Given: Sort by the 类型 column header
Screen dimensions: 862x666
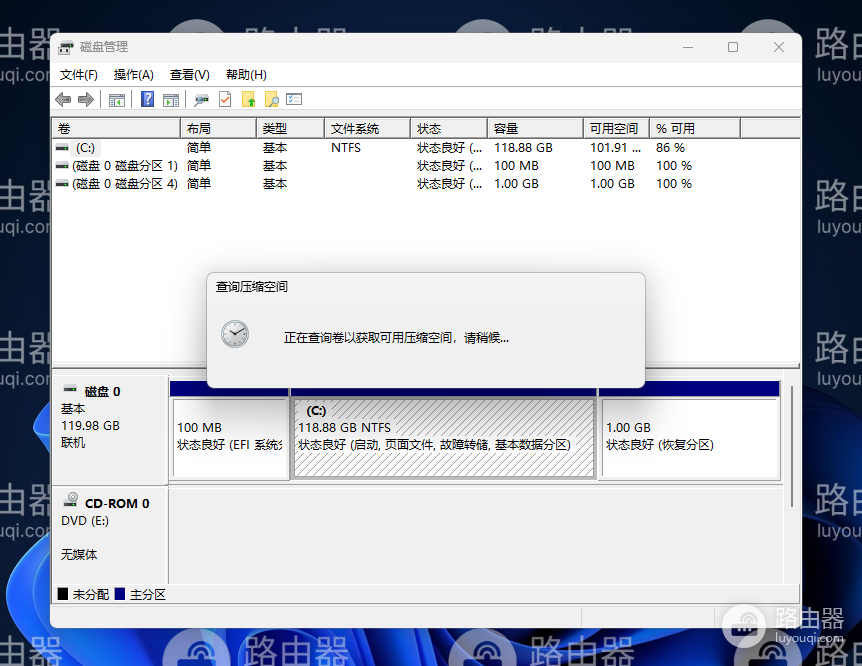Looking at the screenshot, I should [290, 129].
